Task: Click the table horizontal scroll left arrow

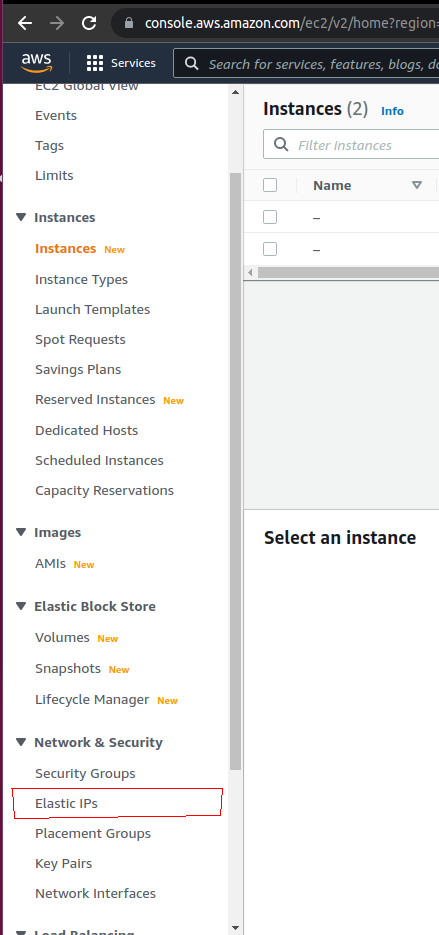Action: coord(251,273)
